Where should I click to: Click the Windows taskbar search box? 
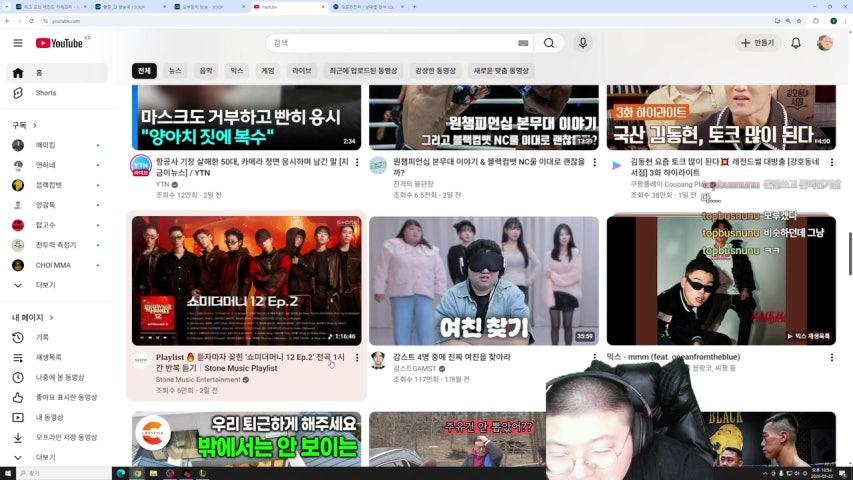click(x=64, y=473)
